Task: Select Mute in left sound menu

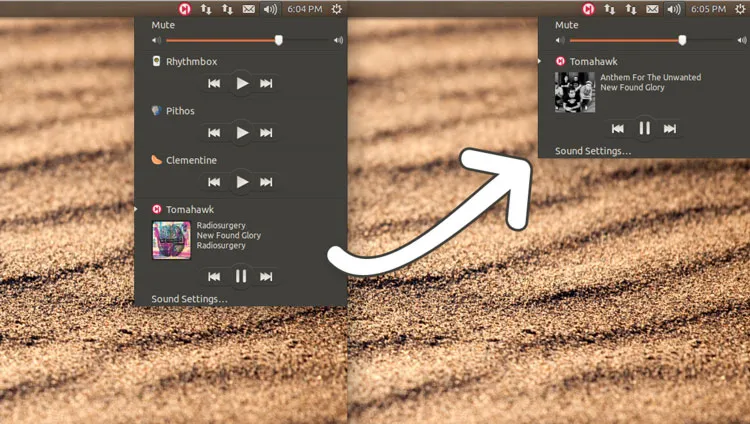Action: click(x=163, y=25)
